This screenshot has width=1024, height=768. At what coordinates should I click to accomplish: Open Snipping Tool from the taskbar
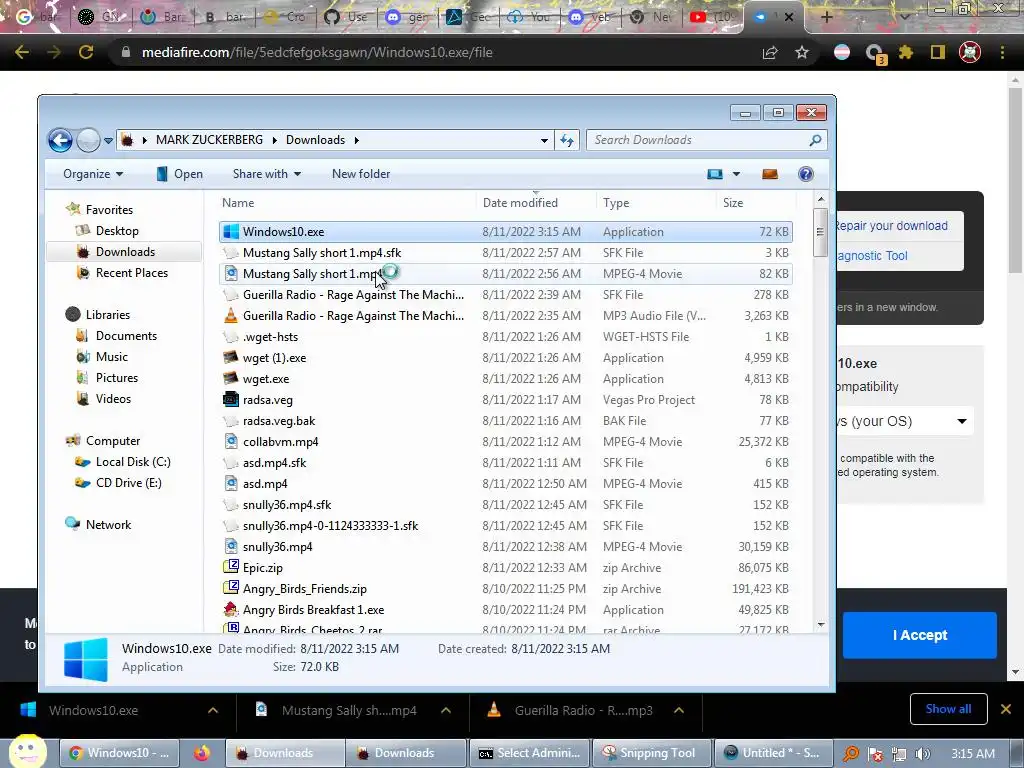coord(652,753)
